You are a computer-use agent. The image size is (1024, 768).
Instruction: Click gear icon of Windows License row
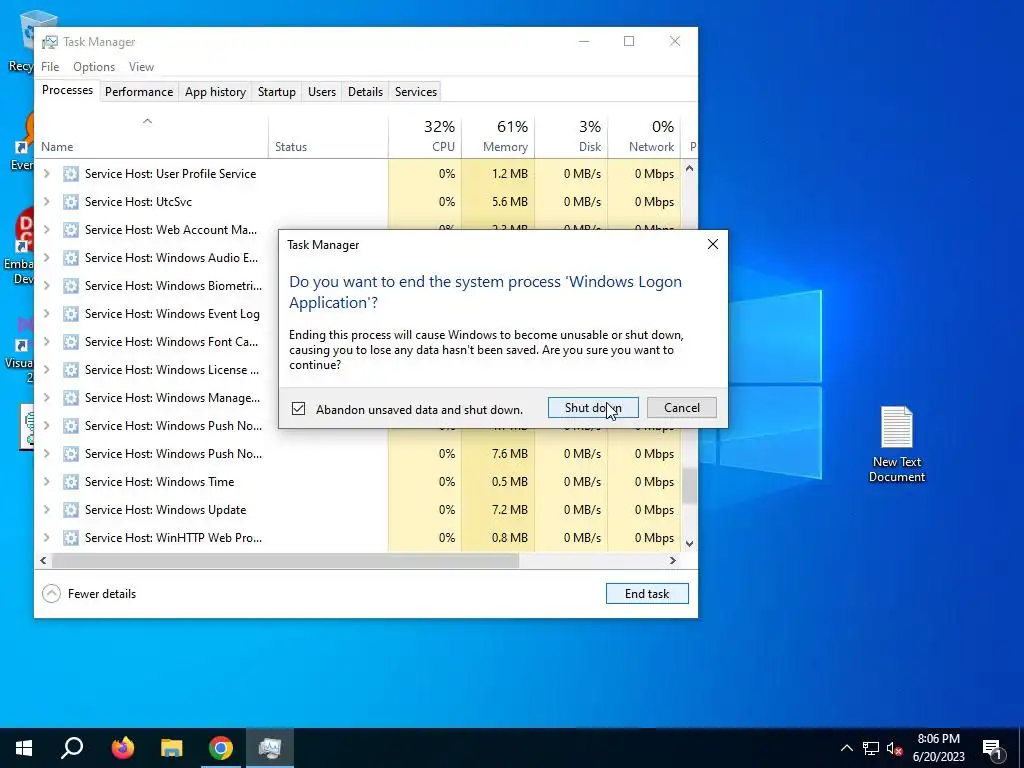tap(71, 370)
